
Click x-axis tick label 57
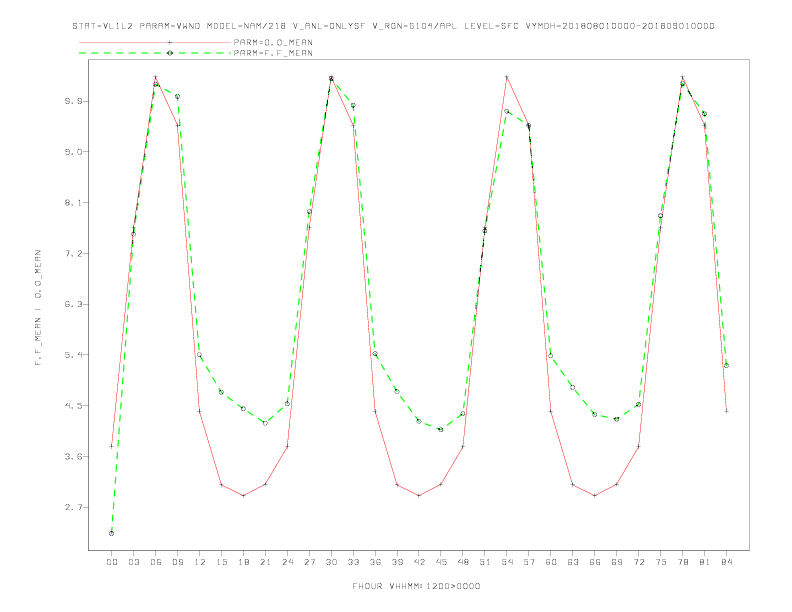(x=529, y=562)
